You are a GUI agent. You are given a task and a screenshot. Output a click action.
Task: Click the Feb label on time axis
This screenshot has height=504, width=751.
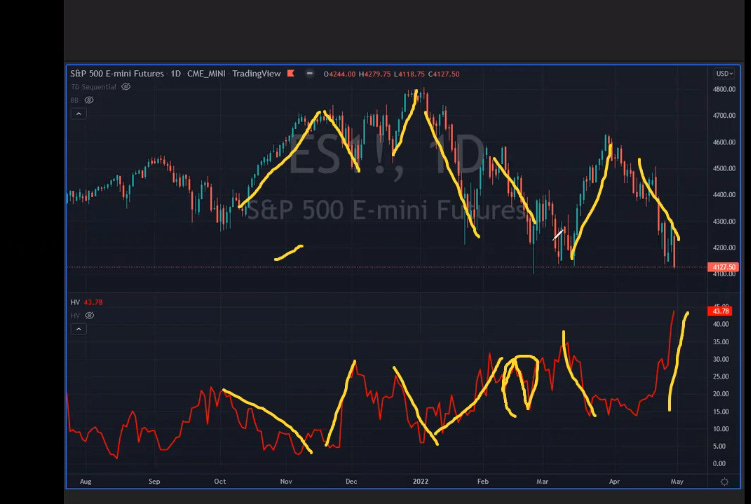[x=483, y=481]
